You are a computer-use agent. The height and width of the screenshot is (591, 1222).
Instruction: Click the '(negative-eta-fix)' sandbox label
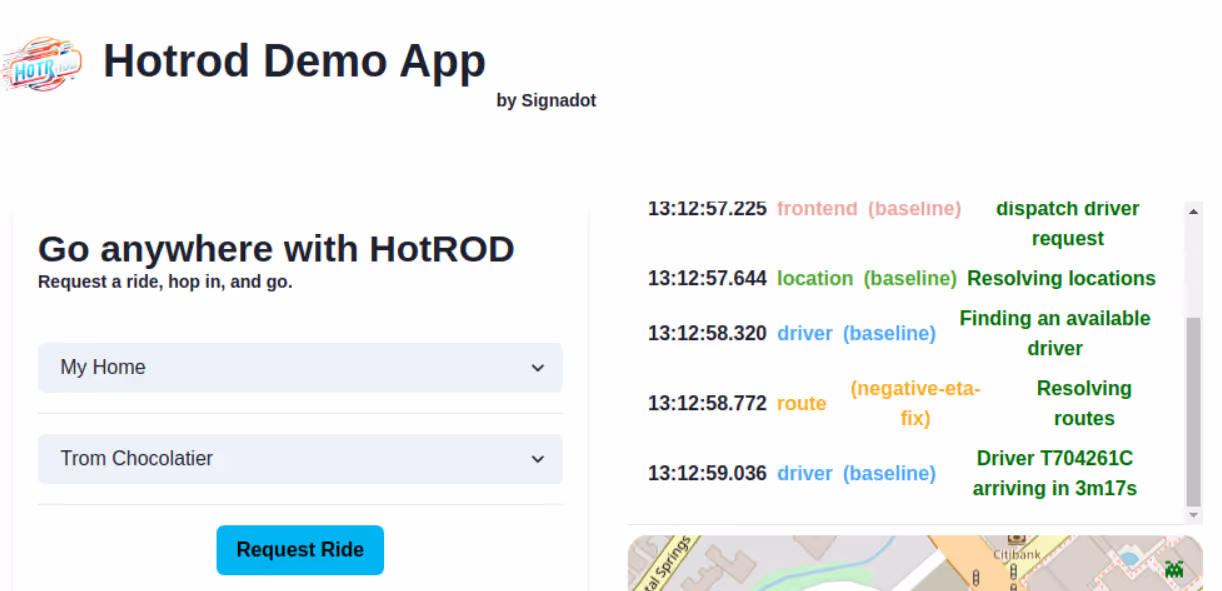click(915, 403)
